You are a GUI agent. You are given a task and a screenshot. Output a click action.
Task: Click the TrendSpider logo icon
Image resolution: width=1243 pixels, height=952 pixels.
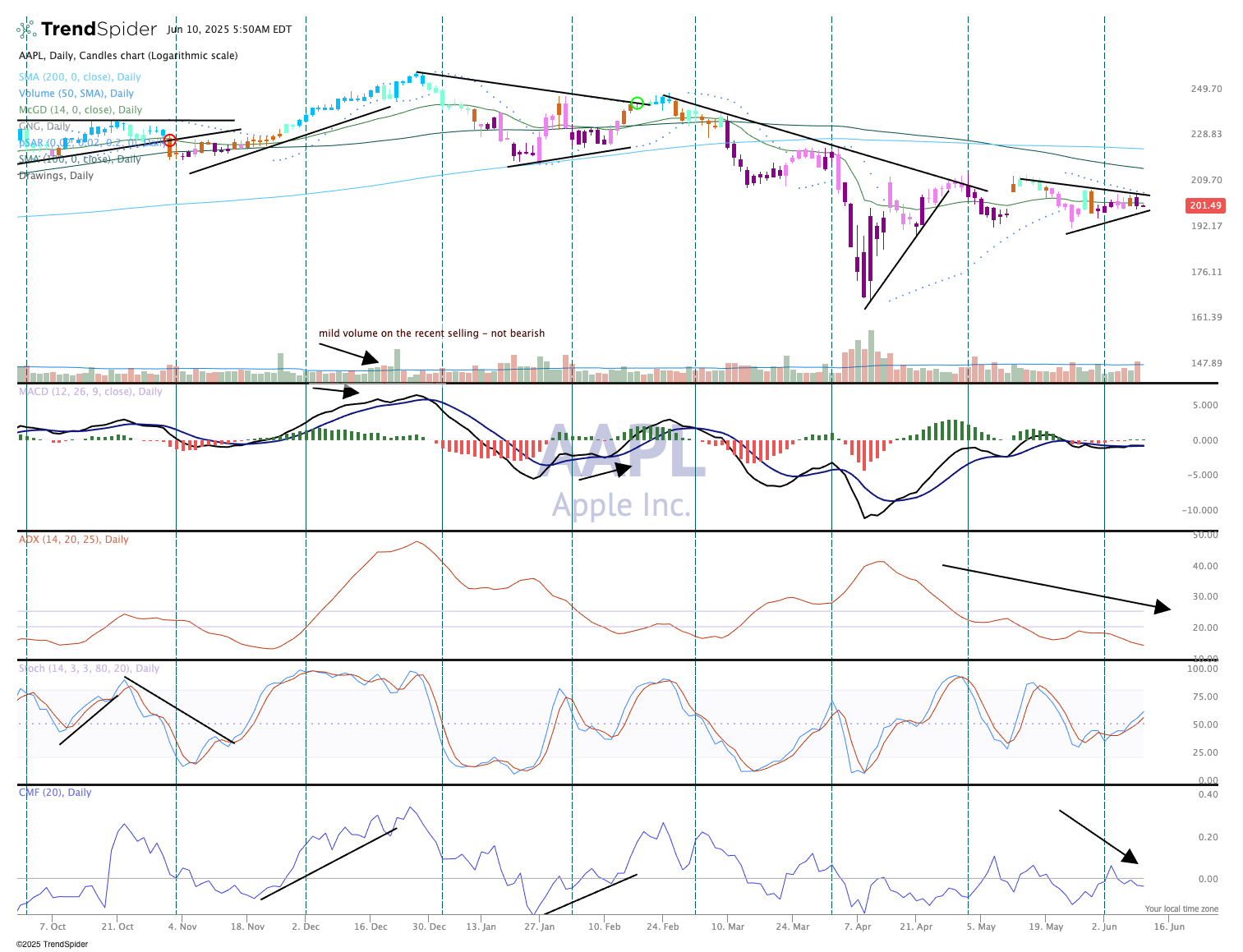[26, 30]
